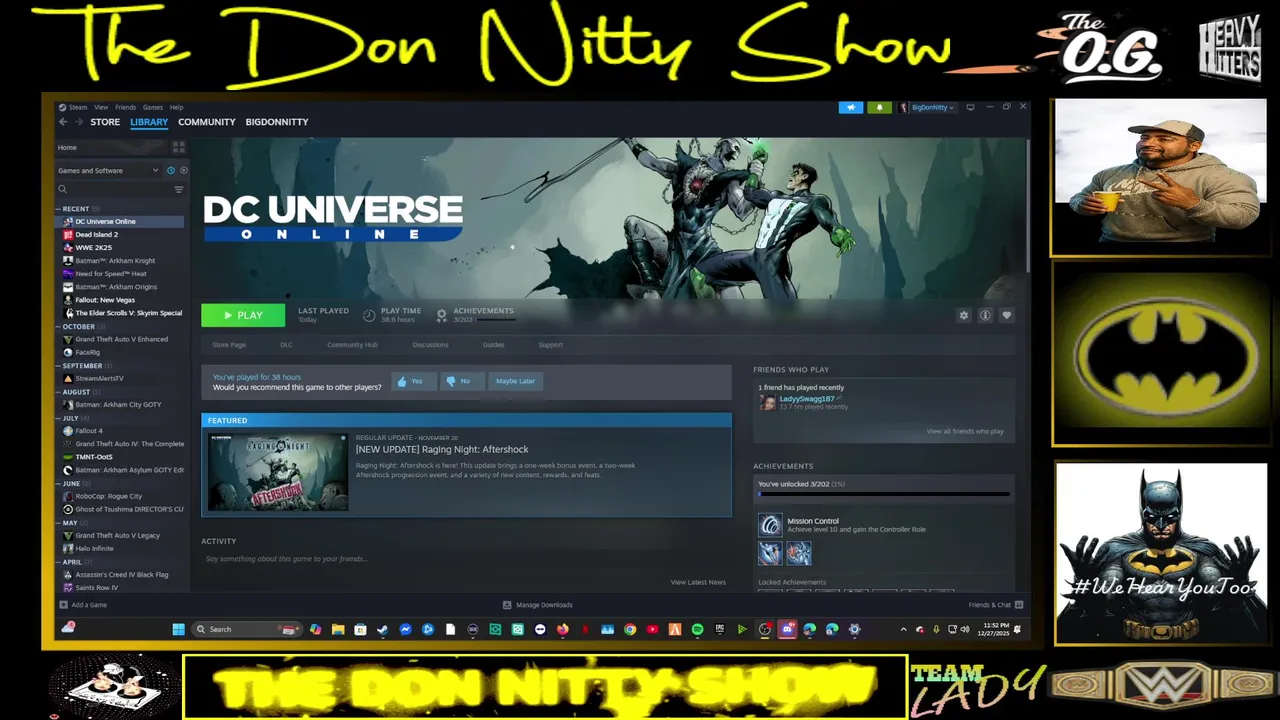Add game to favorites with heart icon
1280x720 pixels.
pyautogui.click(x=1007, y=315)
